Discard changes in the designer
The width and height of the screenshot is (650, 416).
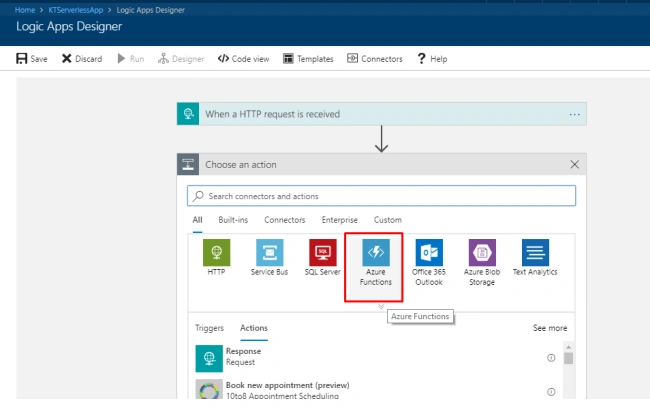[x=82, y=59]
